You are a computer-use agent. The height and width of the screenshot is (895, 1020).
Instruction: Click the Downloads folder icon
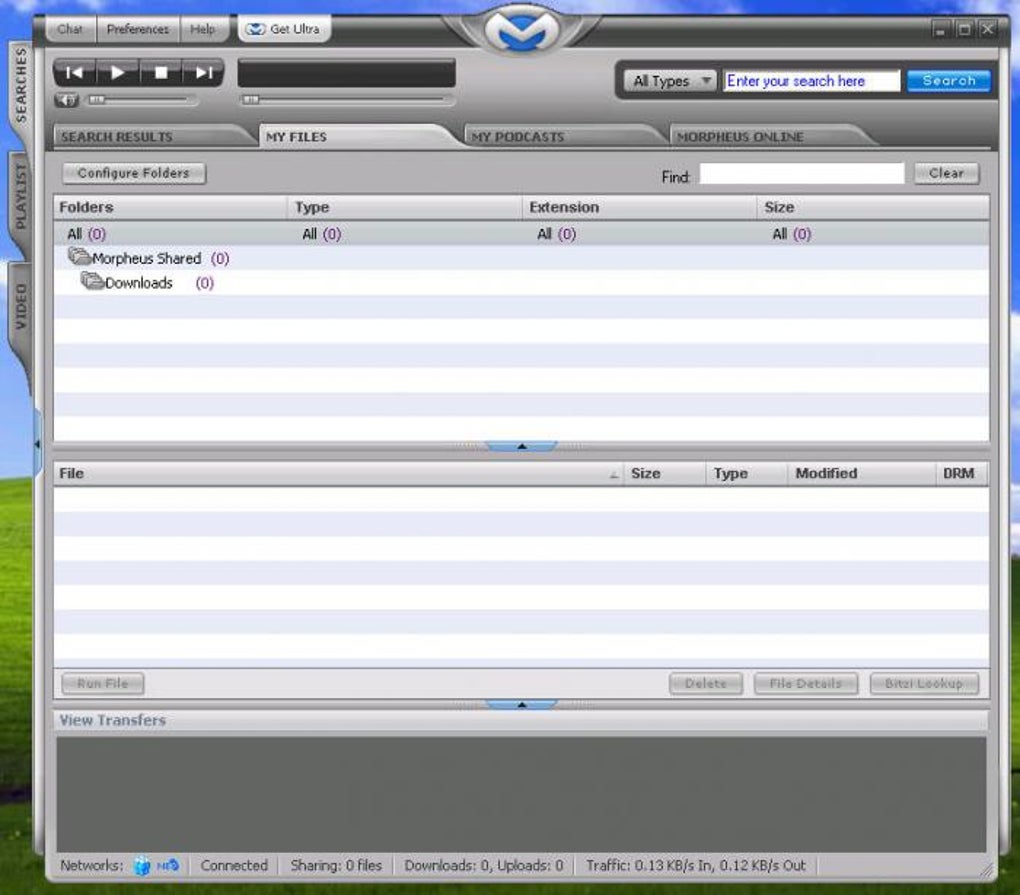pyautogui.click(x=92, y=281)
